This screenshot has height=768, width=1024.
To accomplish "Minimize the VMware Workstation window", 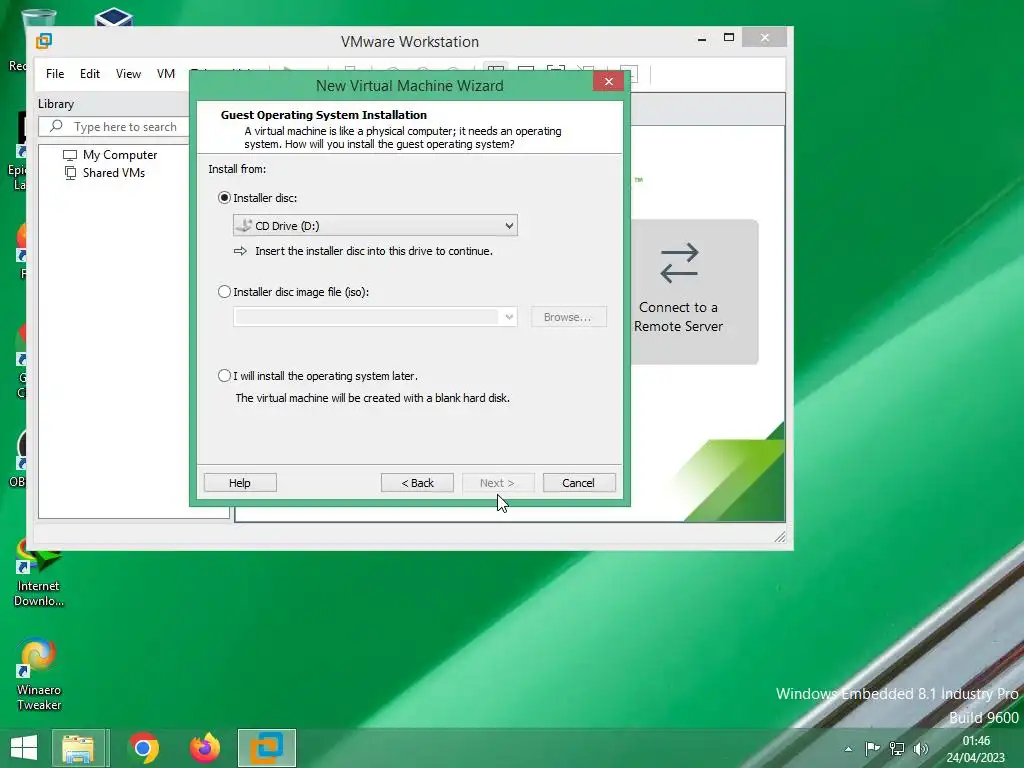I will pos(702,39).
